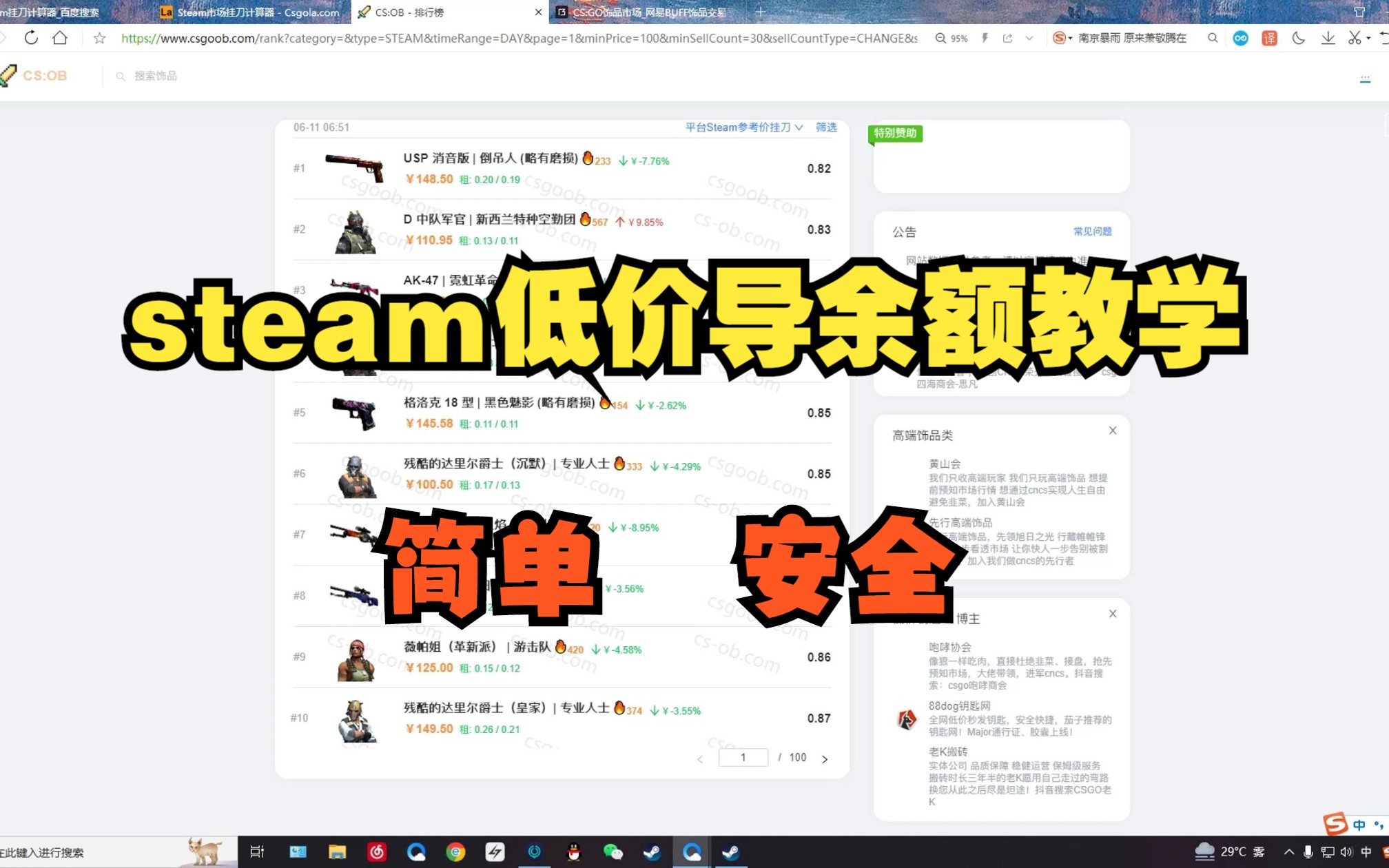Open QQ penguin from the taskbar
The image size is (1389, 868).
(573, 852)
